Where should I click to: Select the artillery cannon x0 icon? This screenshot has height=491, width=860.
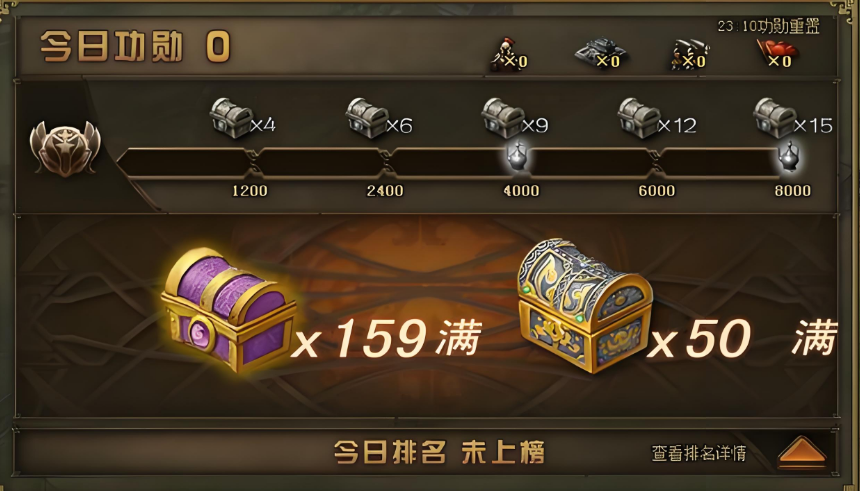click(x=689, y=54)
